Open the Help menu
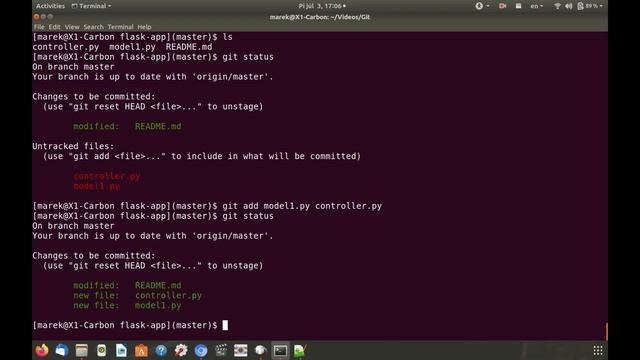The image size is (640, 360). pos(144,27)
